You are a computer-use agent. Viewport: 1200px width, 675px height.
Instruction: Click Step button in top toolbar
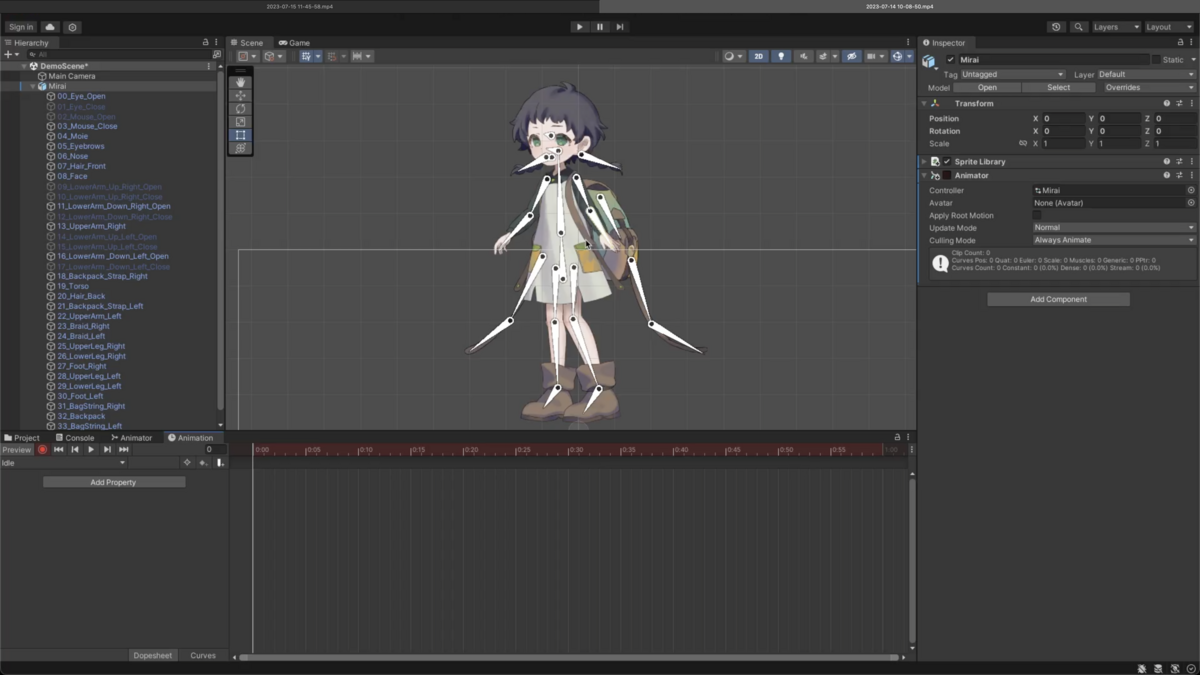(x=620, y=27)
